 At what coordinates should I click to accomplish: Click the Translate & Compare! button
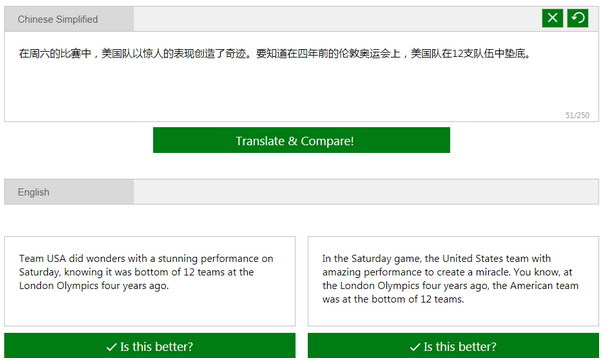[x=301, y=140]
